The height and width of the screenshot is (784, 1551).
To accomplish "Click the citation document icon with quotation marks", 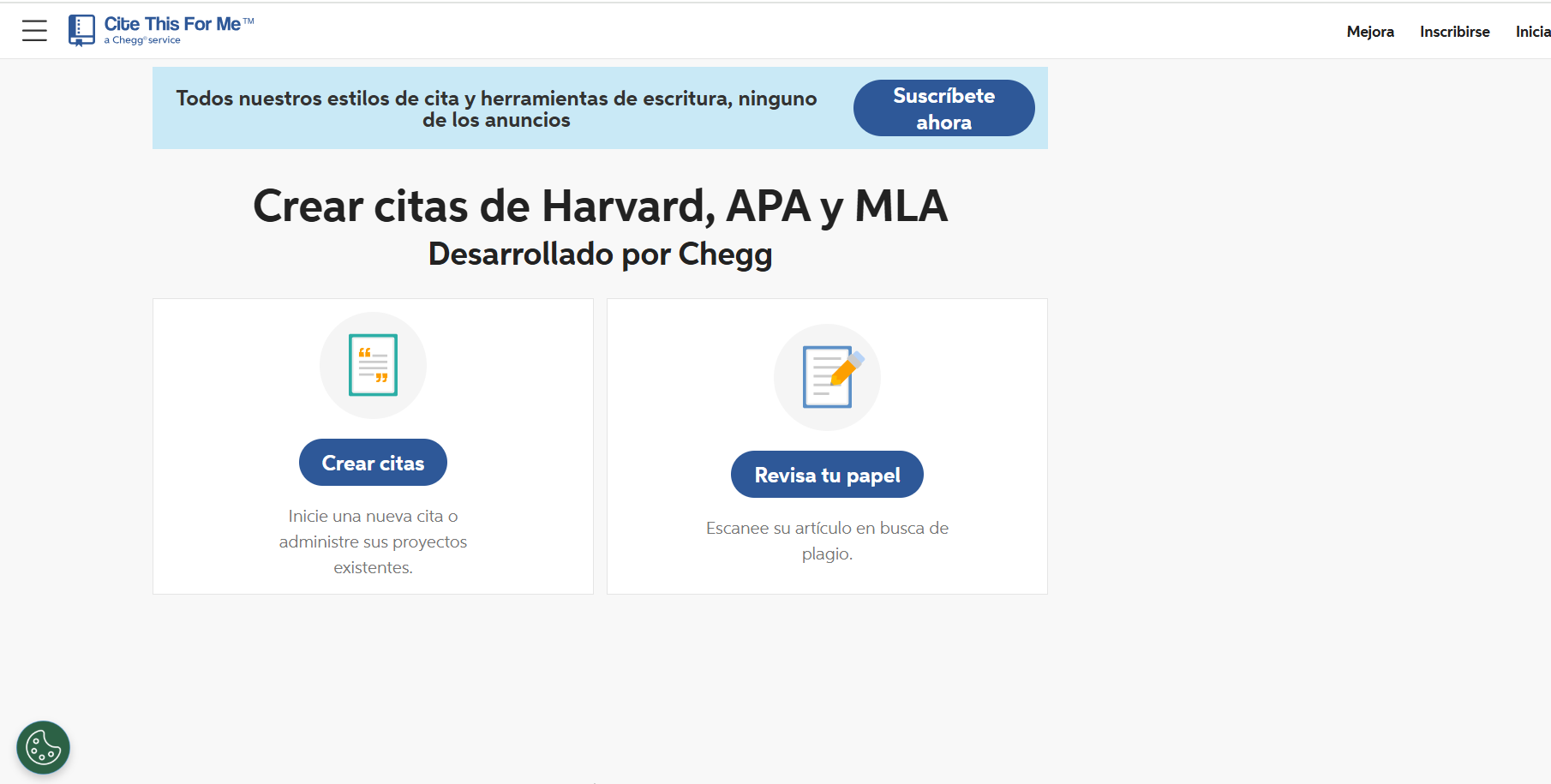I will click(x=373, y=365).
